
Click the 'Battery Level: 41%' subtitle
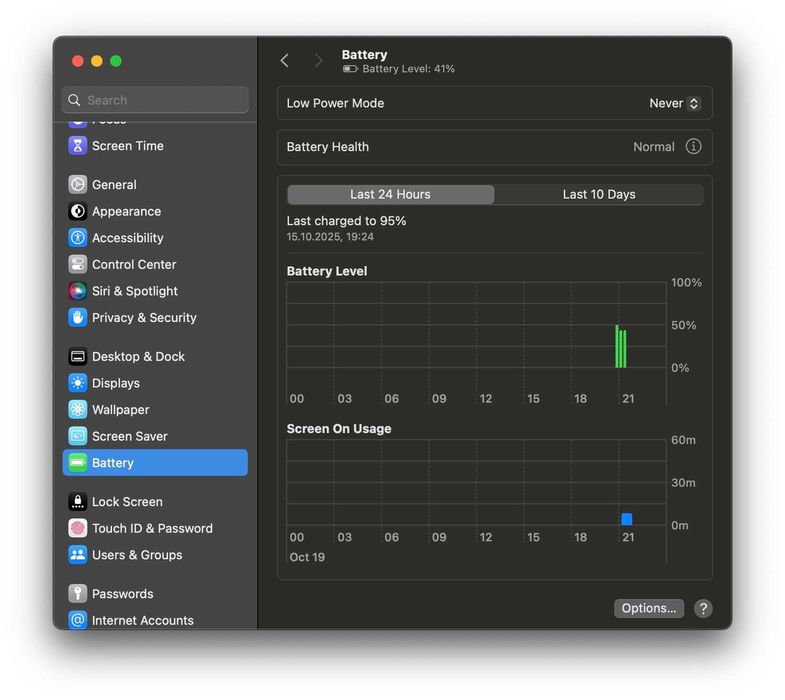pos(409,69)
